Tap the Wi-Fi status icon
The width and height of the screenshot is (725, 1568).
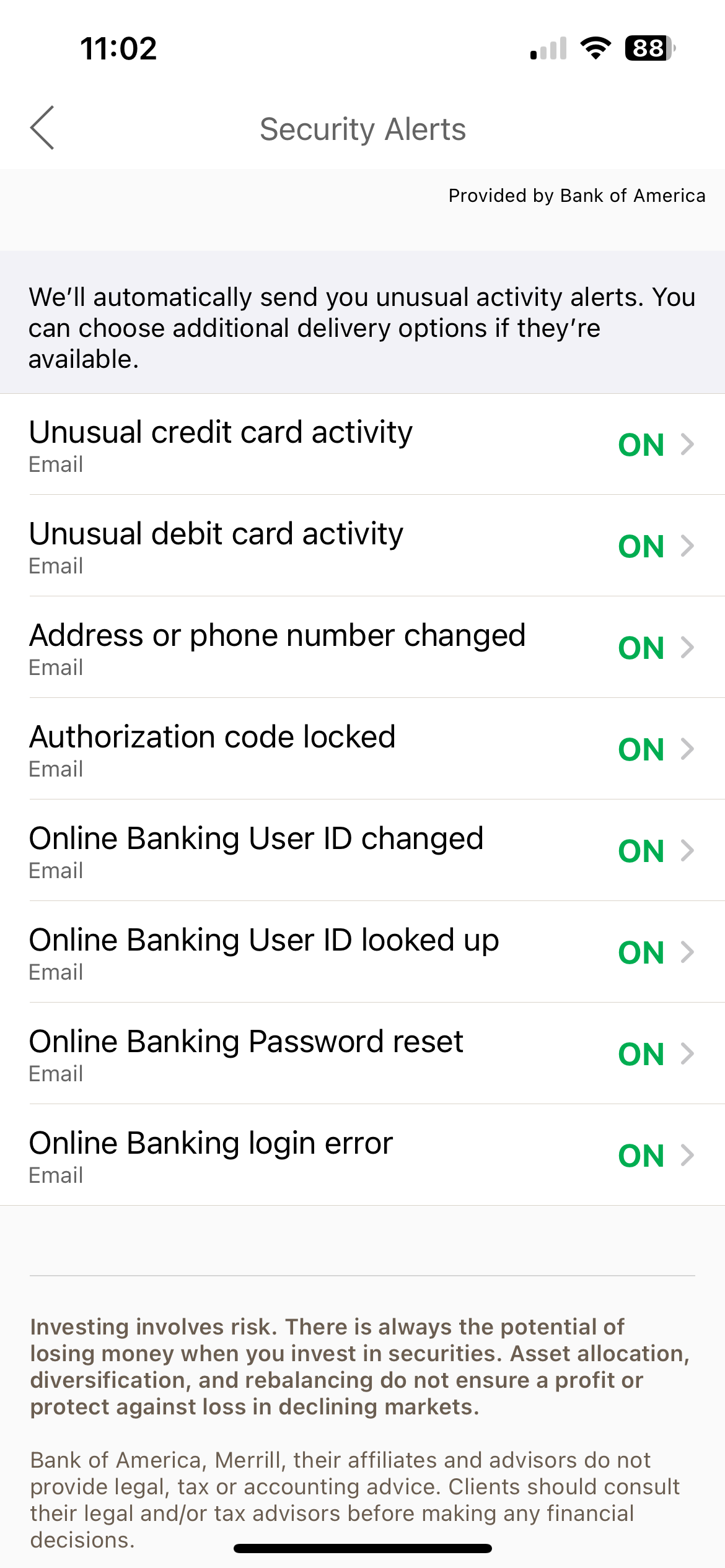coord(595,48)
